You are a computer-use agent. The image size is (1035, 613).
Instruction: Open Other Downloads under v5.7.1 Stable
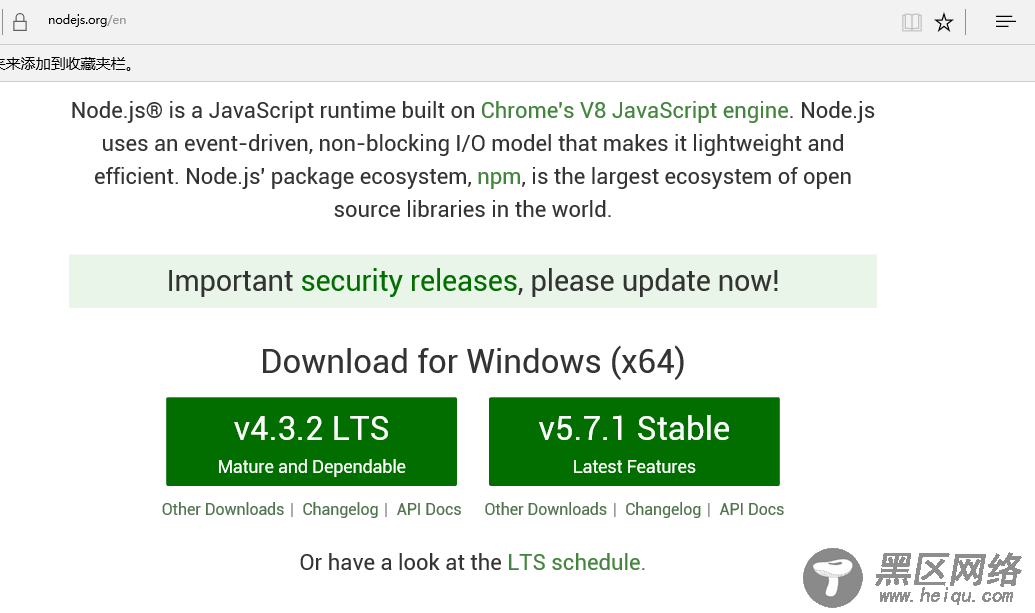(545, 509)
